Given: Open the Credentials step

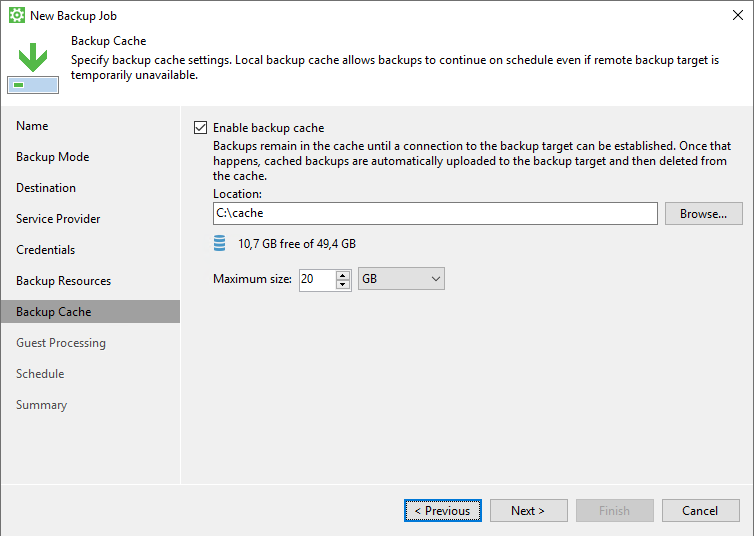Looking at the screenshot, I should tap(46, 250).
